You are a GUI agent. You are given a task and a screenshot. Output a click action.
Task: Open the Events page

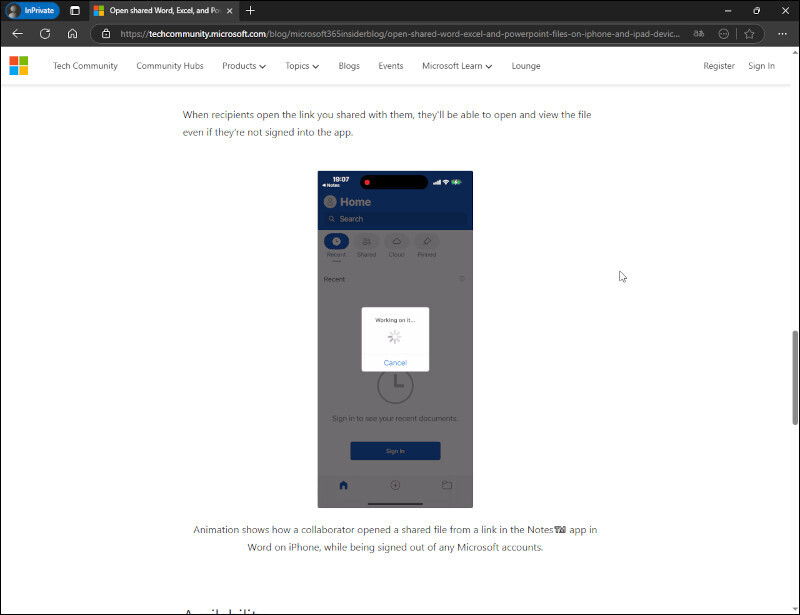pos(391,66)
